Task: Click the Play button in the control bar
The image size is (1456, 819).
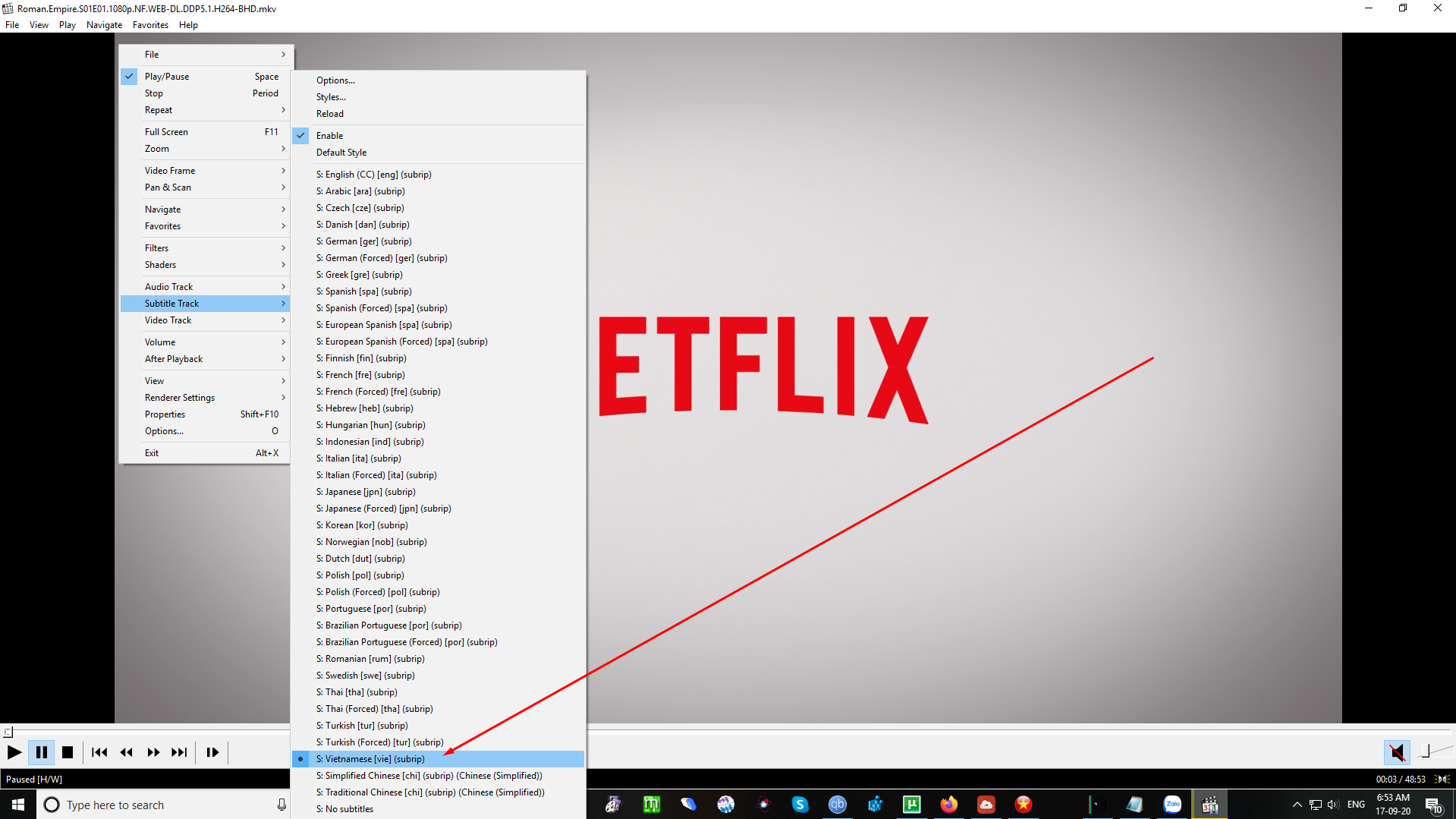Action: [14, 752]
